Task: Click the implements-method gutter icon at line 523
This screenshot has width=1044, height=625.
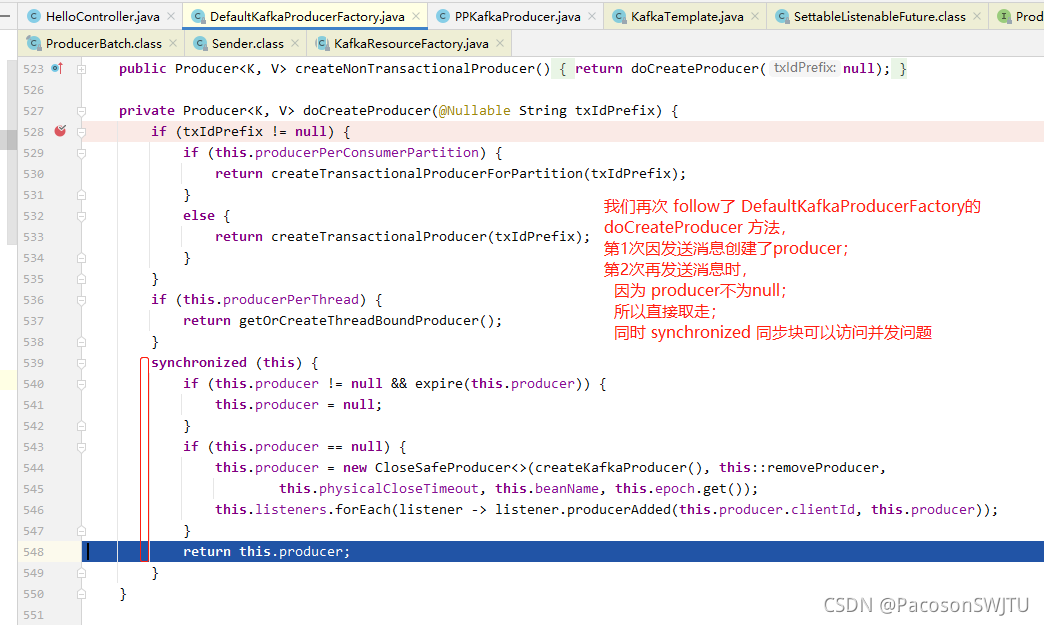Action: click(x=57, y=68)
